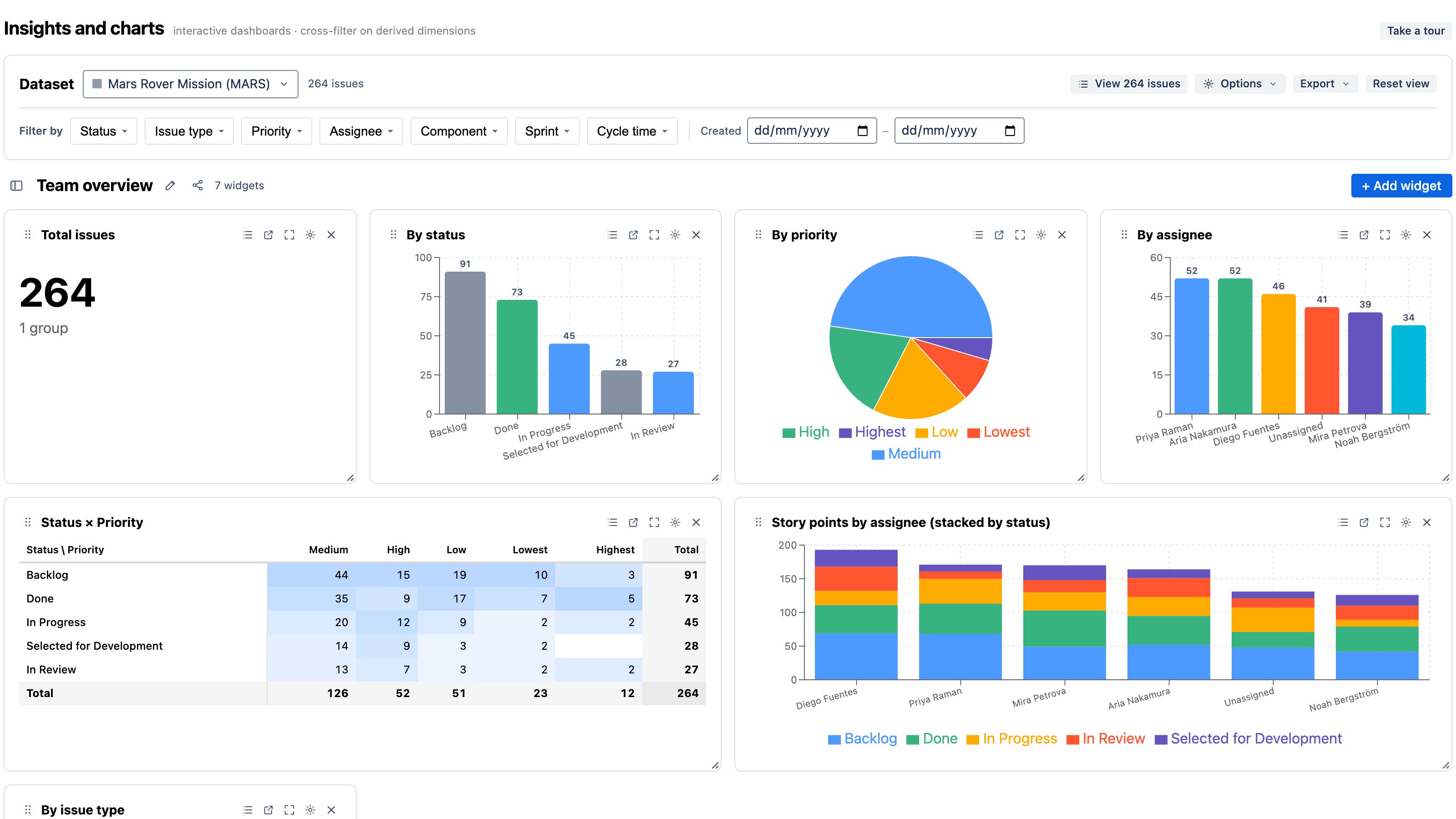Open By assignee widget settings gear
Image resolution: width=1456 pixels, height=819 pixels.
click(1406, 235)
